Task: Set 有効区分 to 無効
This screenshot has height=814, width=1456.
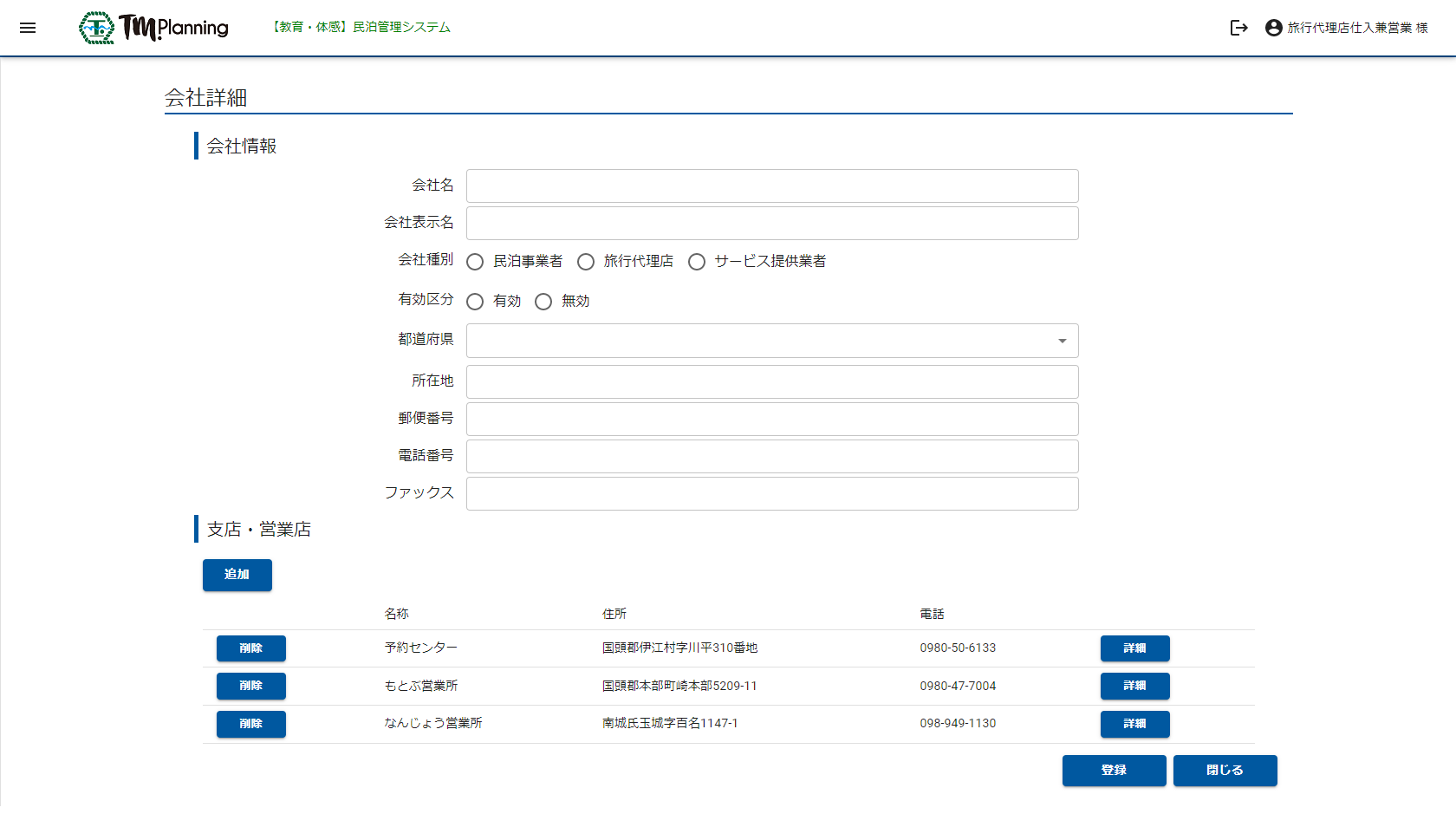Action: tap(543, 302)
